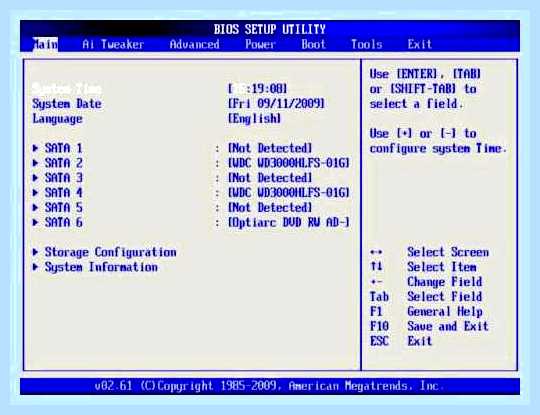This screenshot has height=415, width=540.
Task: Select the Tools tab
Action: coord(367,44)
